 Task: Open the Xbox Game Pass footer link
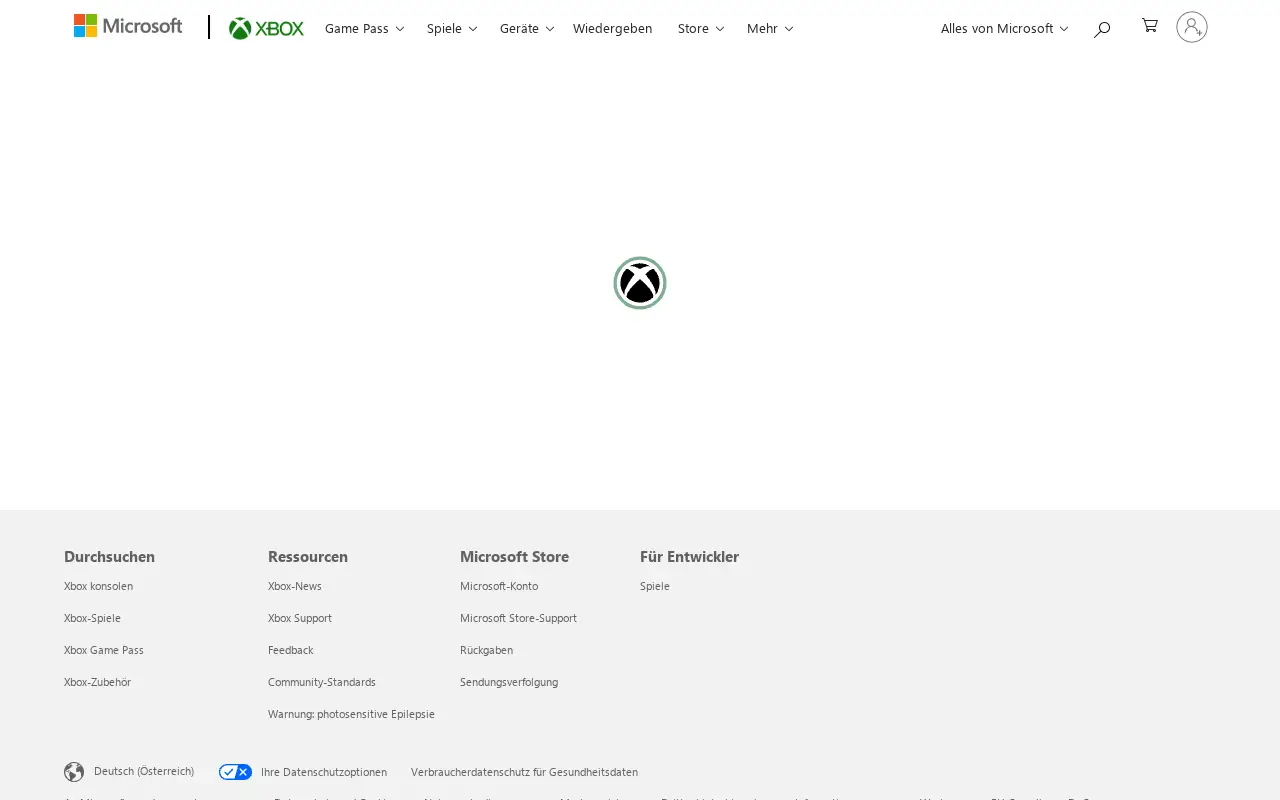(104, 650)
